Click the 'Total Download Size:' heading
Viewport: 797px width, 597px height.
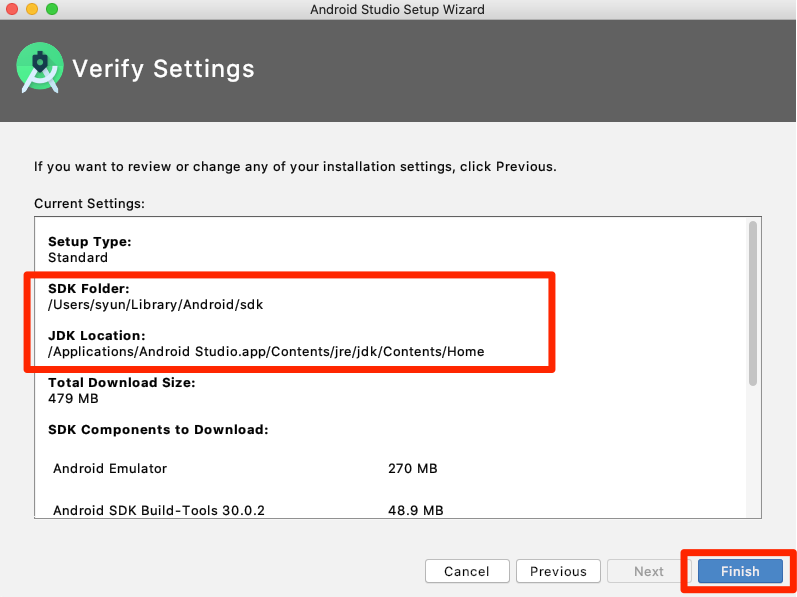point(121,383)
